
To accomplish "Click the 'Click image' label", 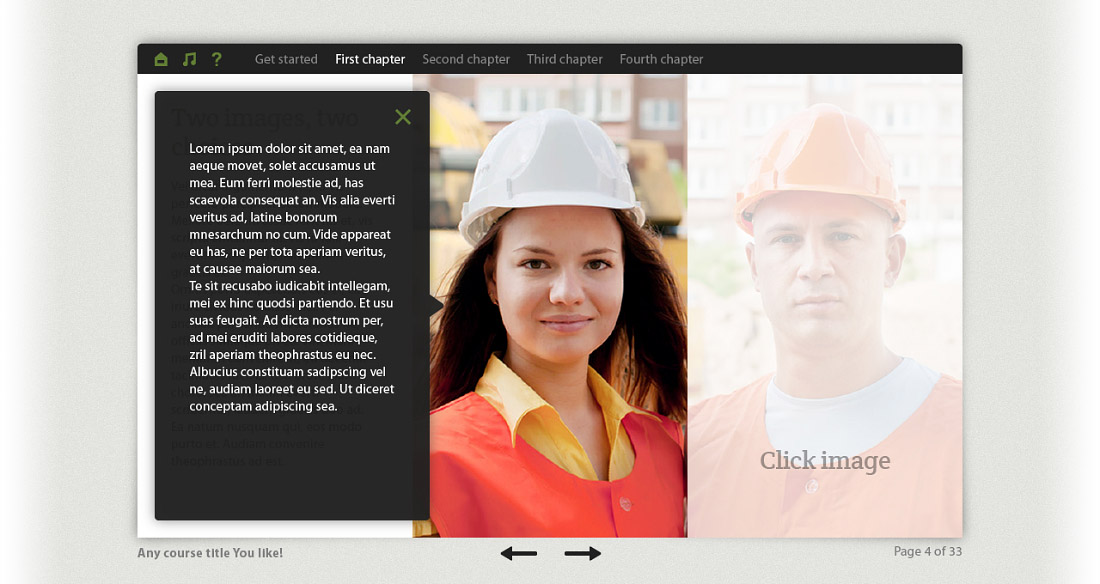I will [x=825, y=460].
